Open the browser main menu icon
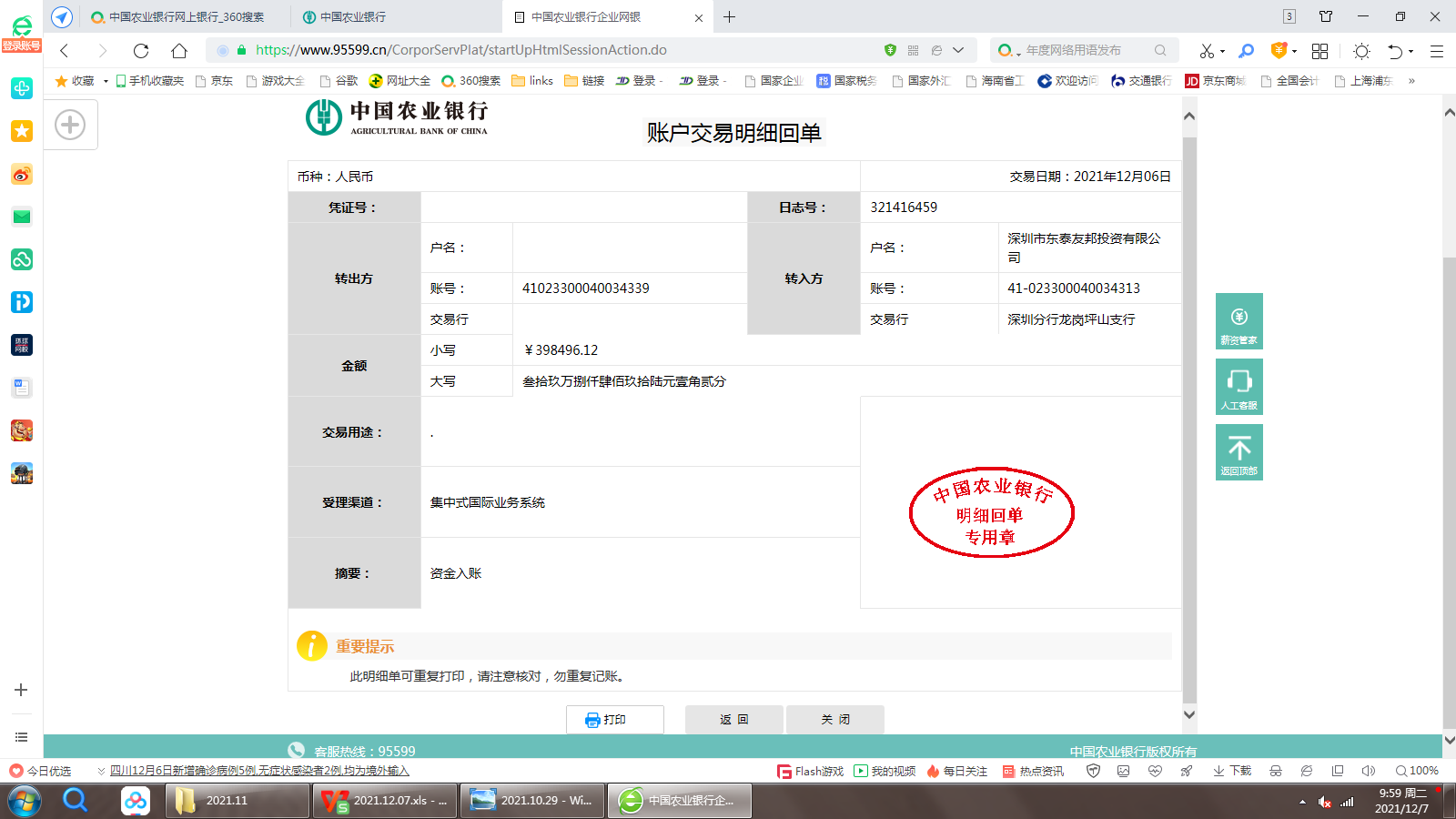 point(1437,51)
